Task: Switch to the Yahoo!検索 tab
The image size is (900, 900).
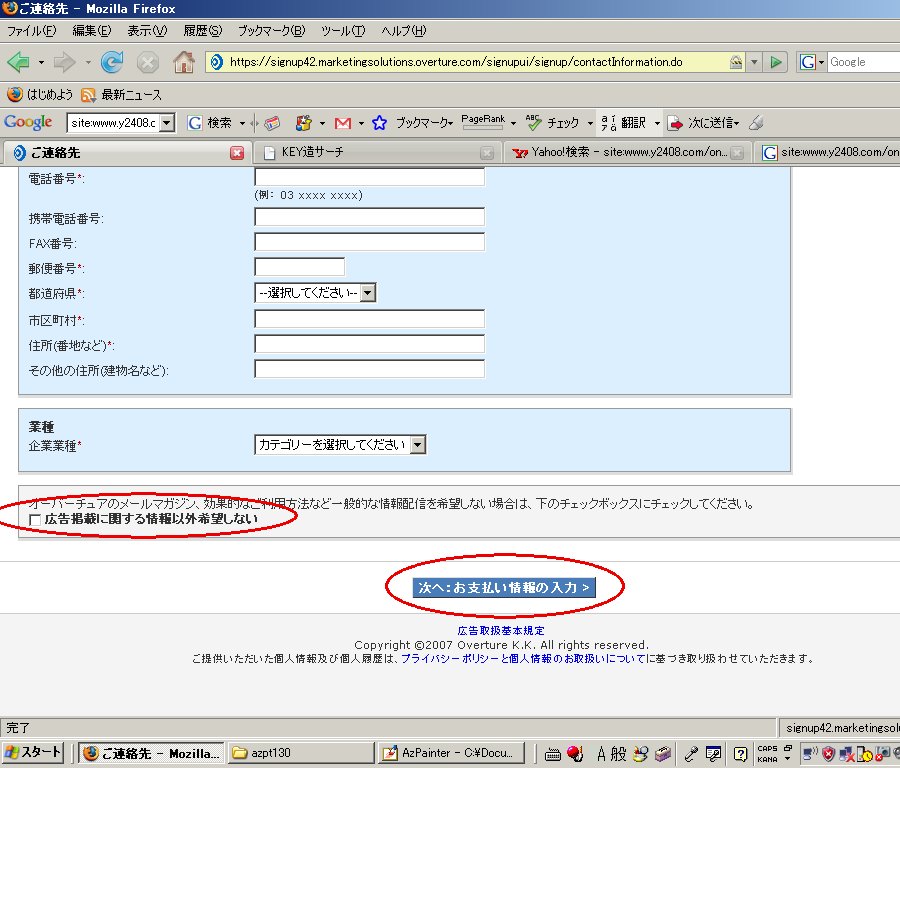Action: point(620,153)
